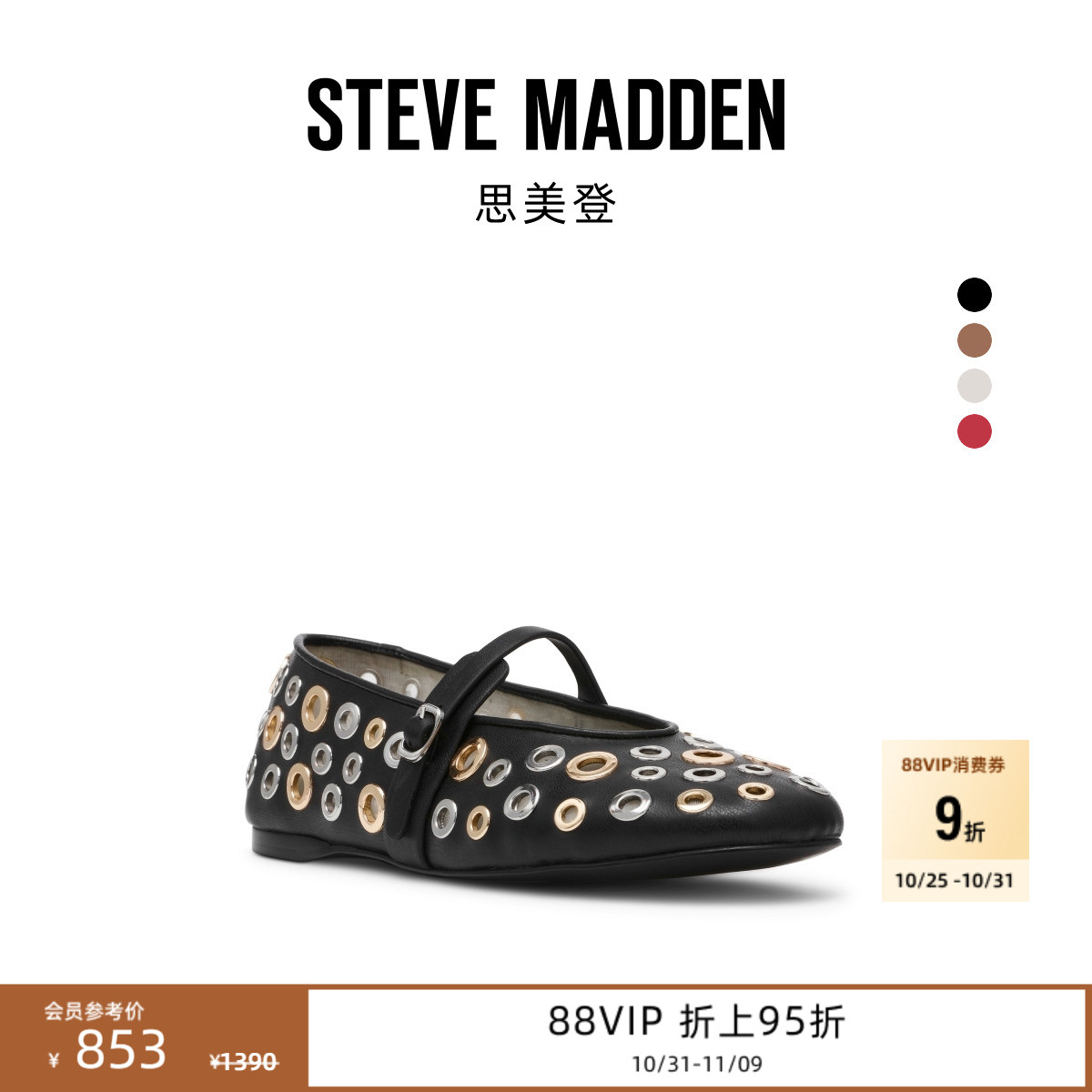Select the red color swatch
Viewport: 1092px width, 1092px height.
pyautogui.click(x=974, y=431)
